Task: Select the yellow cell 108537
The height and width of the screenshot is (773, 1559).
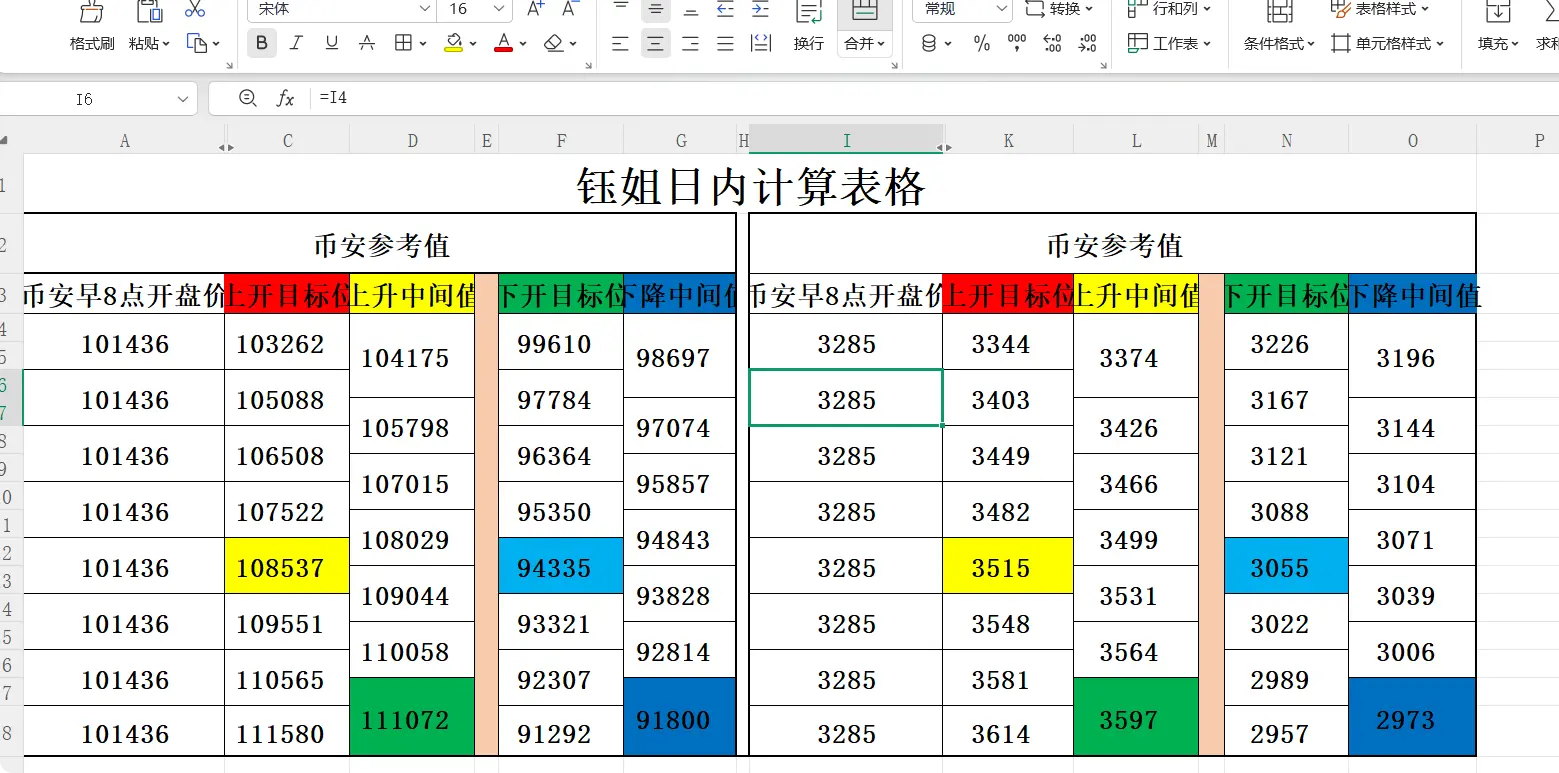Action: pyautogui.click(x=287, y=566)
